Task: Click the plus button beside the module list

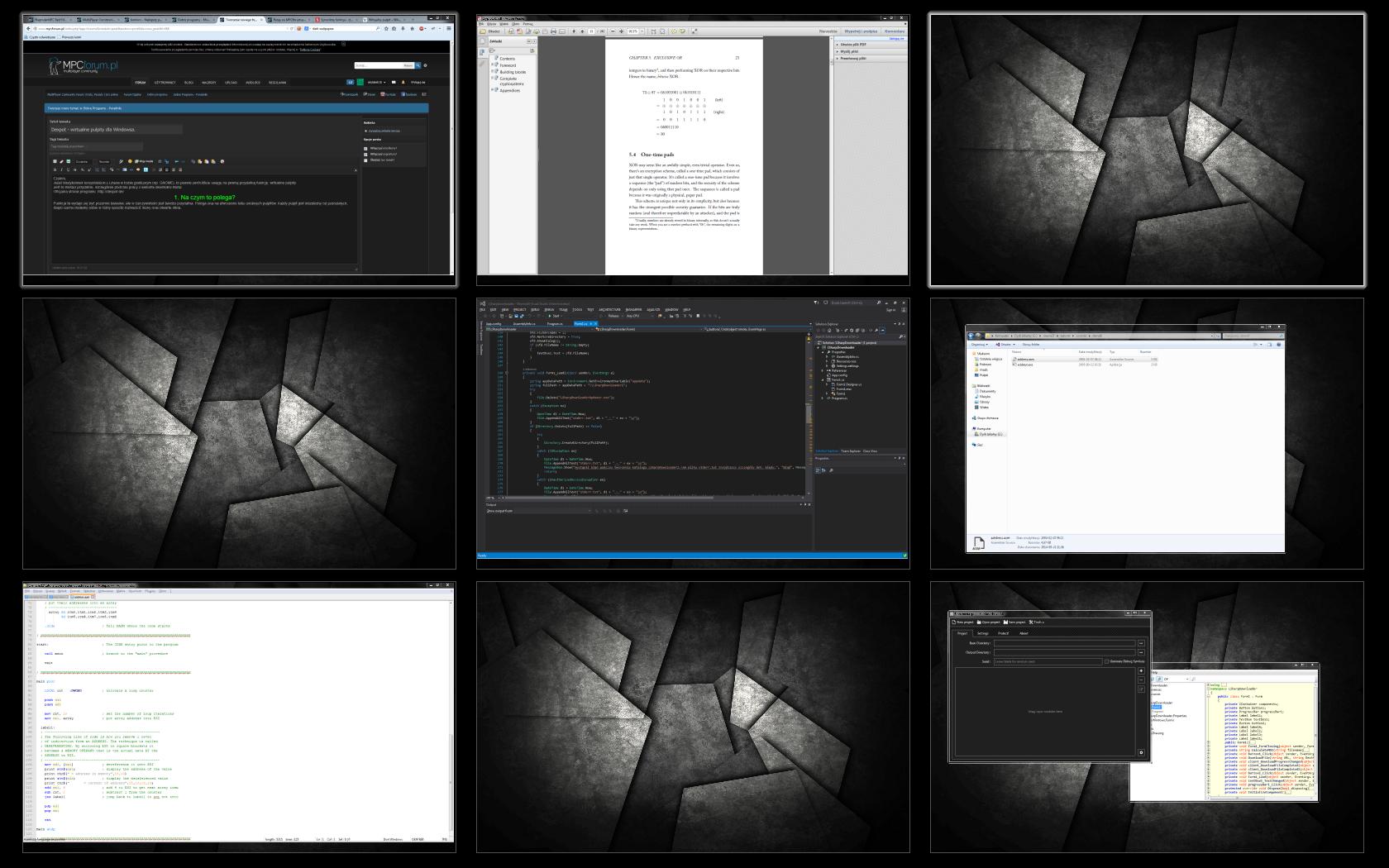Action: (x=1142, y=671)
